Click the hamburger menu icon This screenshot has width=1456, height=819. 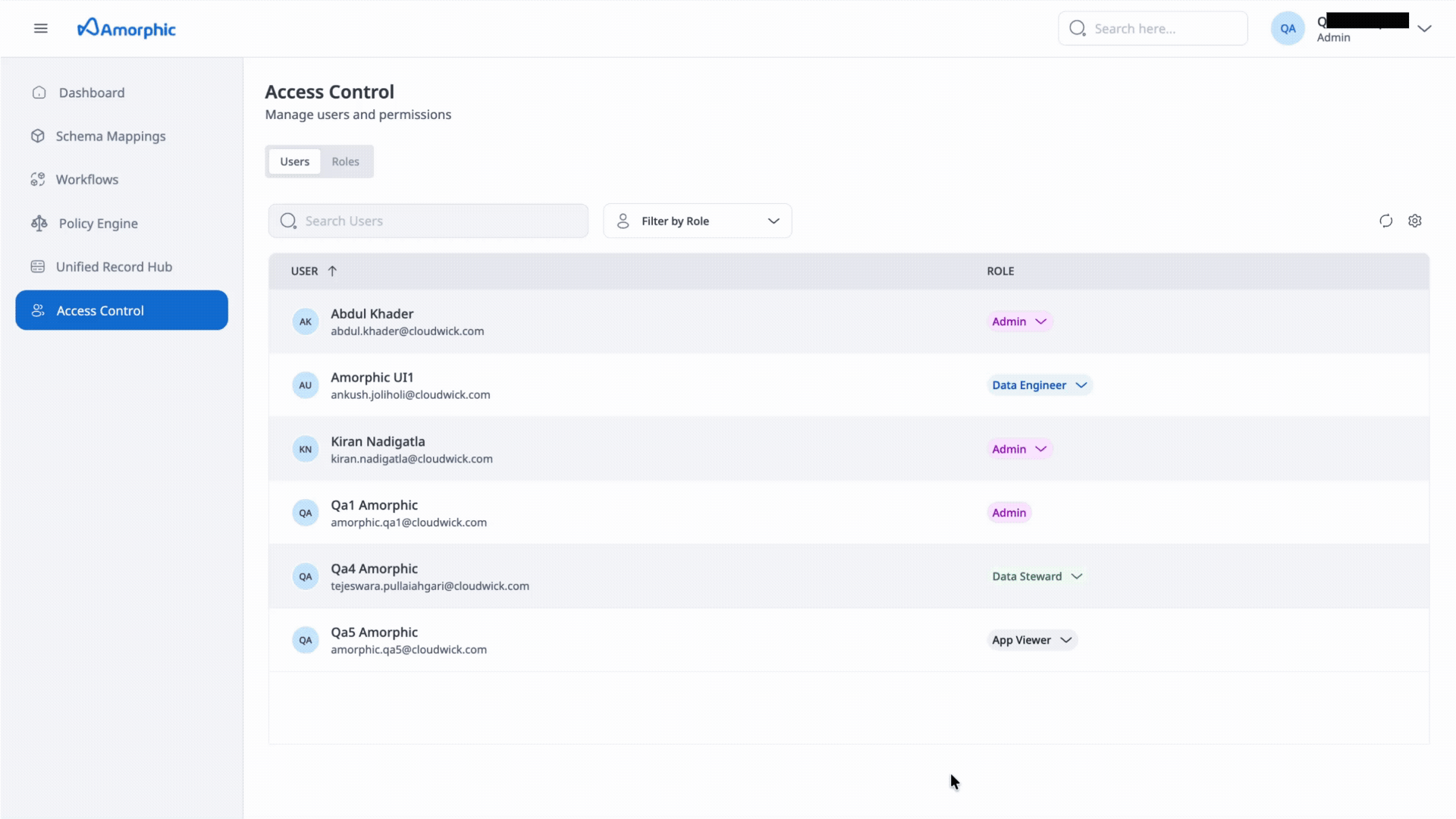coord(41,29)
